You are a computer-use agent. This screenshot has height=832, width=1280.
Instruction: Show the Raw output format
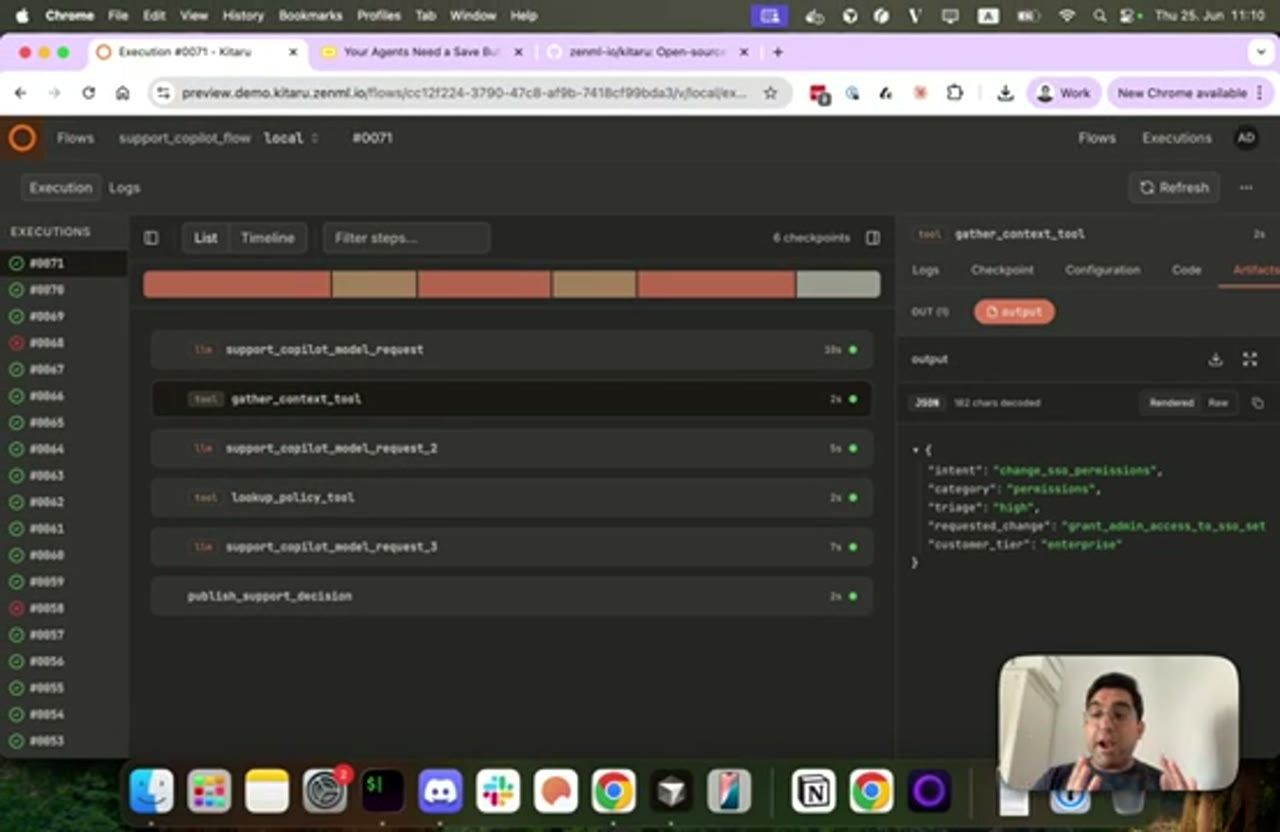tap(1218, 403)
